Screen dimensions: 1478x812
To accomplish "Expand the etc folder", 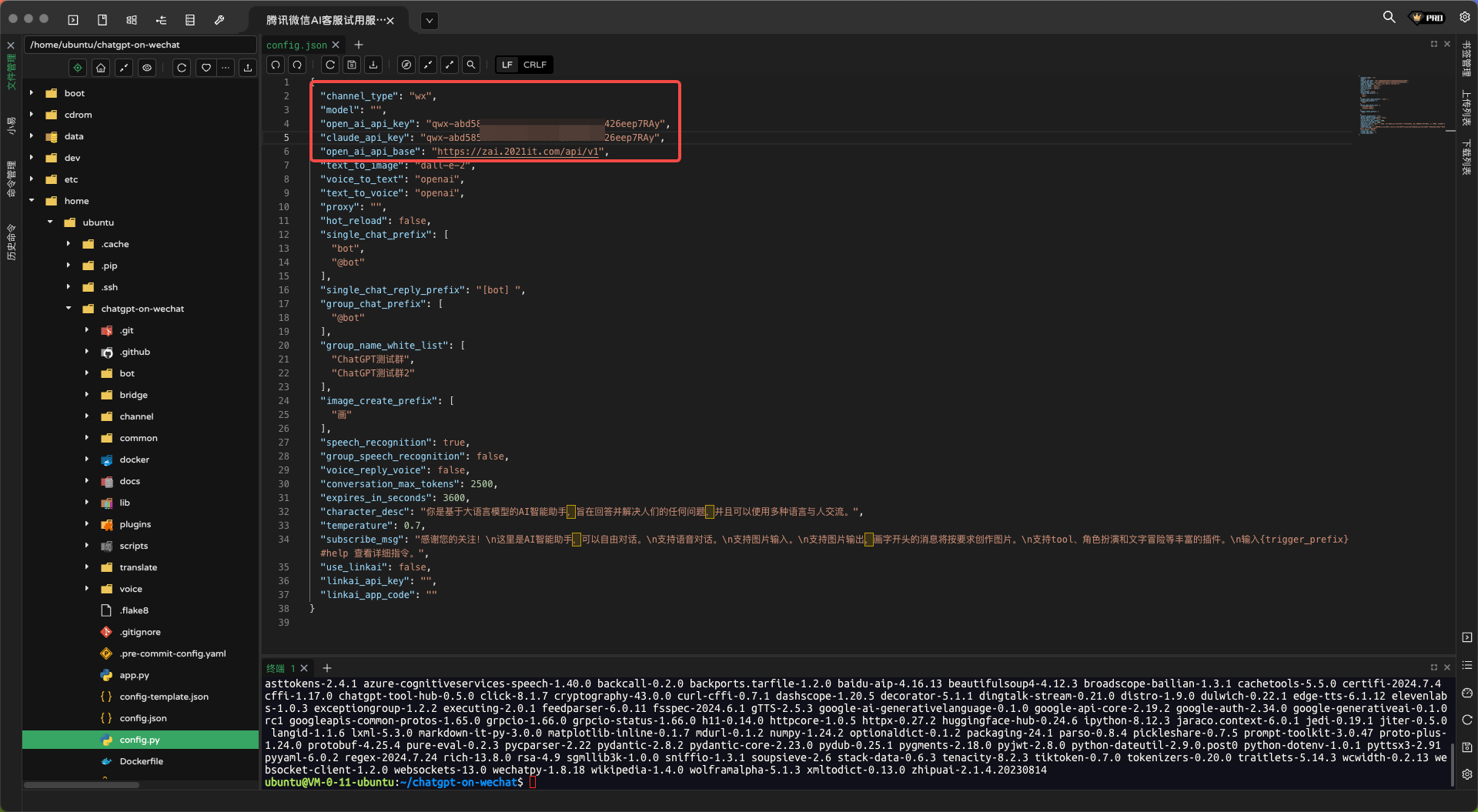I will pos(32,179).
